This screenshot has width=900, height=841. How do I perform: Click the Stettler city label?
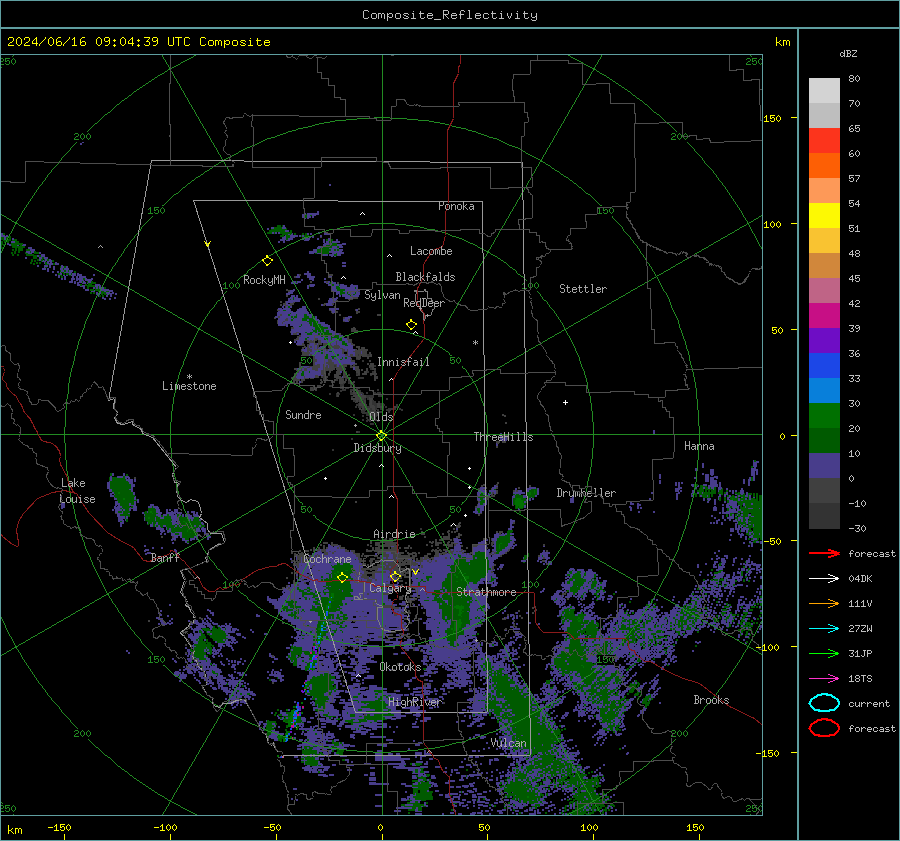583,289
